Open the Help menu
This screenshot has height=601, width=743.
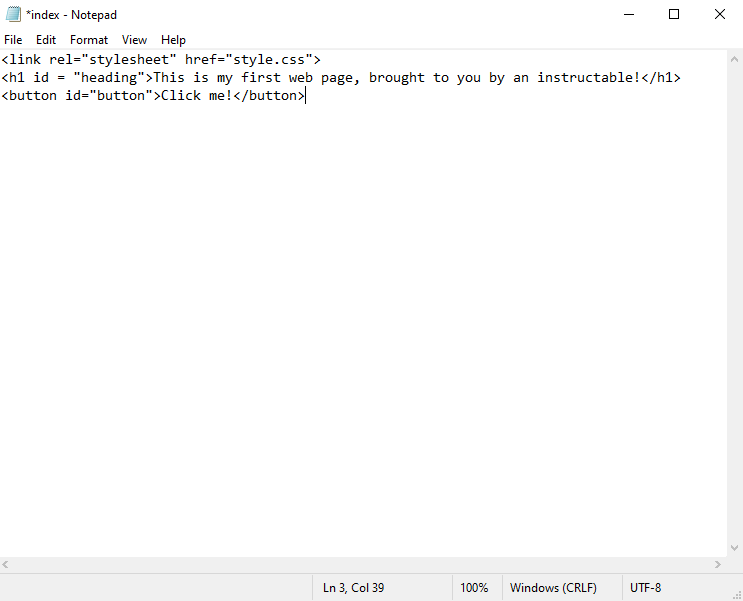pyautogui.click(x=173, y=40)
